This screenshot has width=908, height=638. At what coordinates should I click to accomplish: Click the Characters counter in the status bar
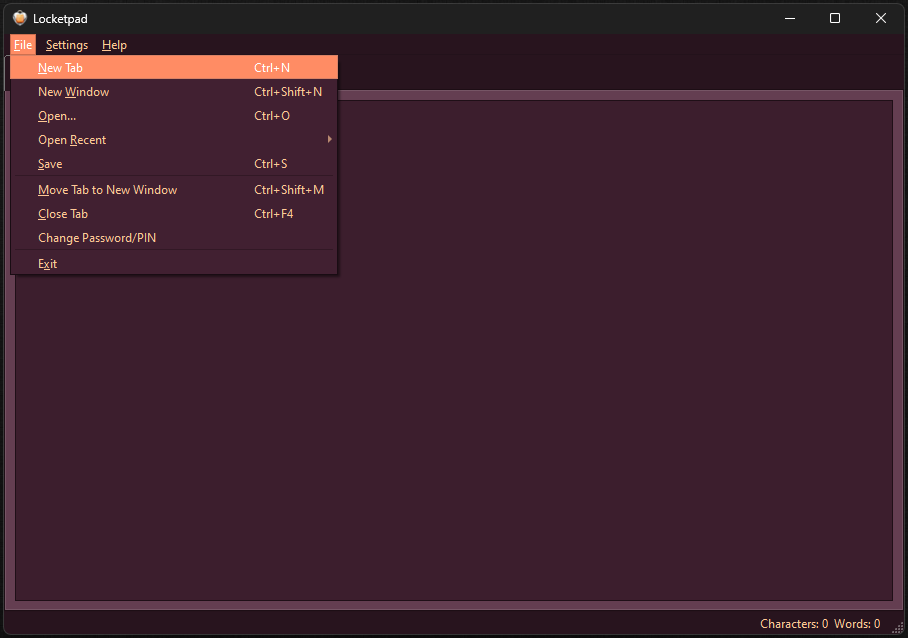pyautogui.click(x=793, y=623)
